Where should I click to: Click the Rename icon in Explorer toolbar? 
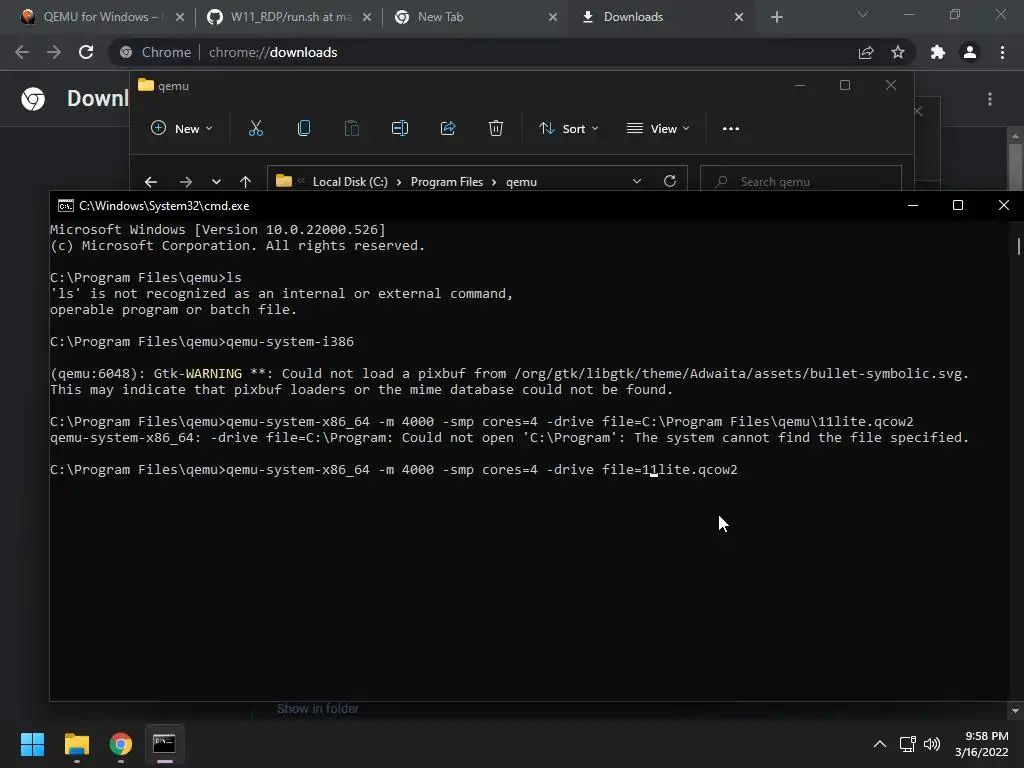click(x=400, y=129)
